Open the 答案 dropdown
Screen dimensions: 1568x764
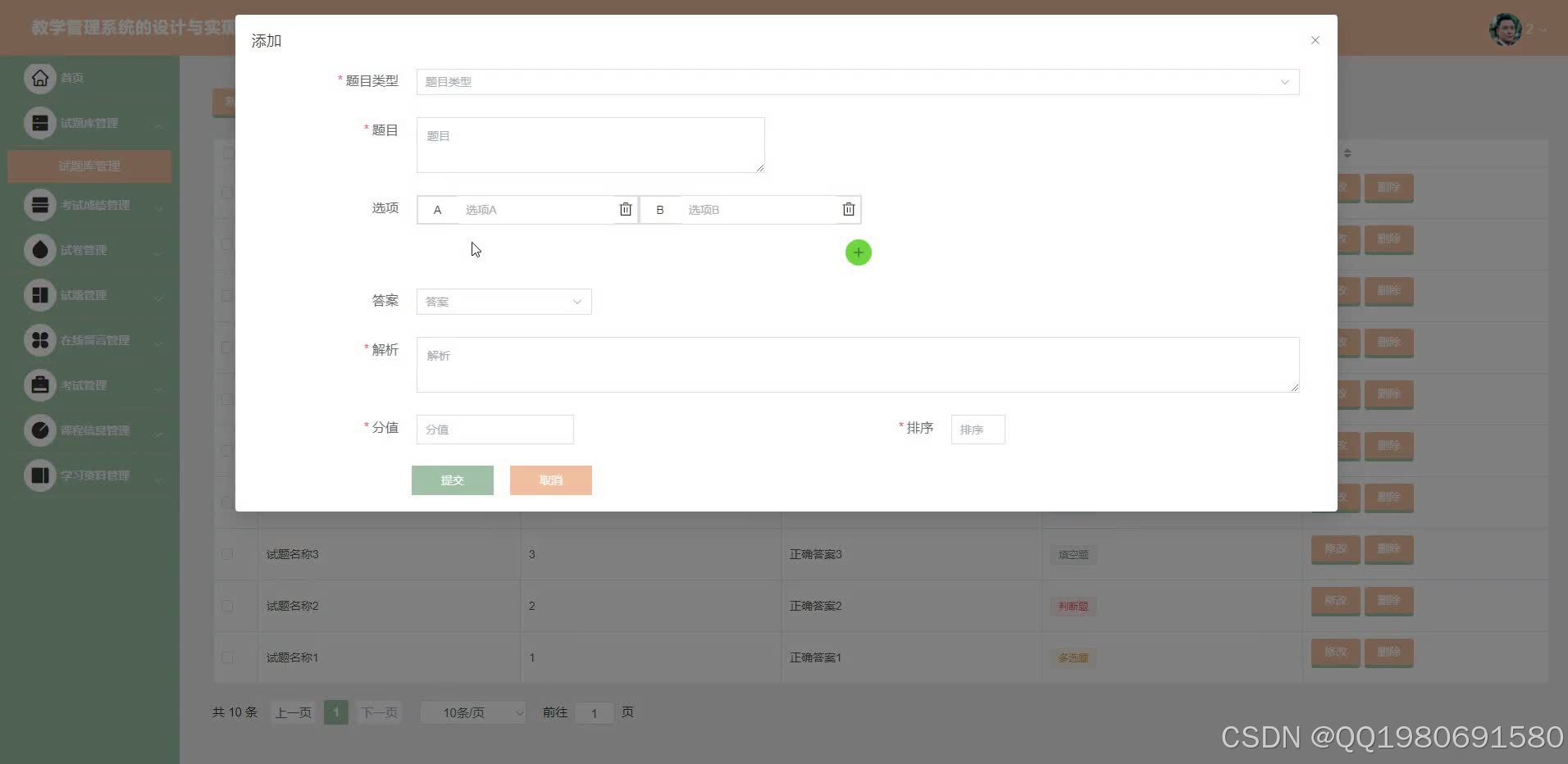click(503, 301)
